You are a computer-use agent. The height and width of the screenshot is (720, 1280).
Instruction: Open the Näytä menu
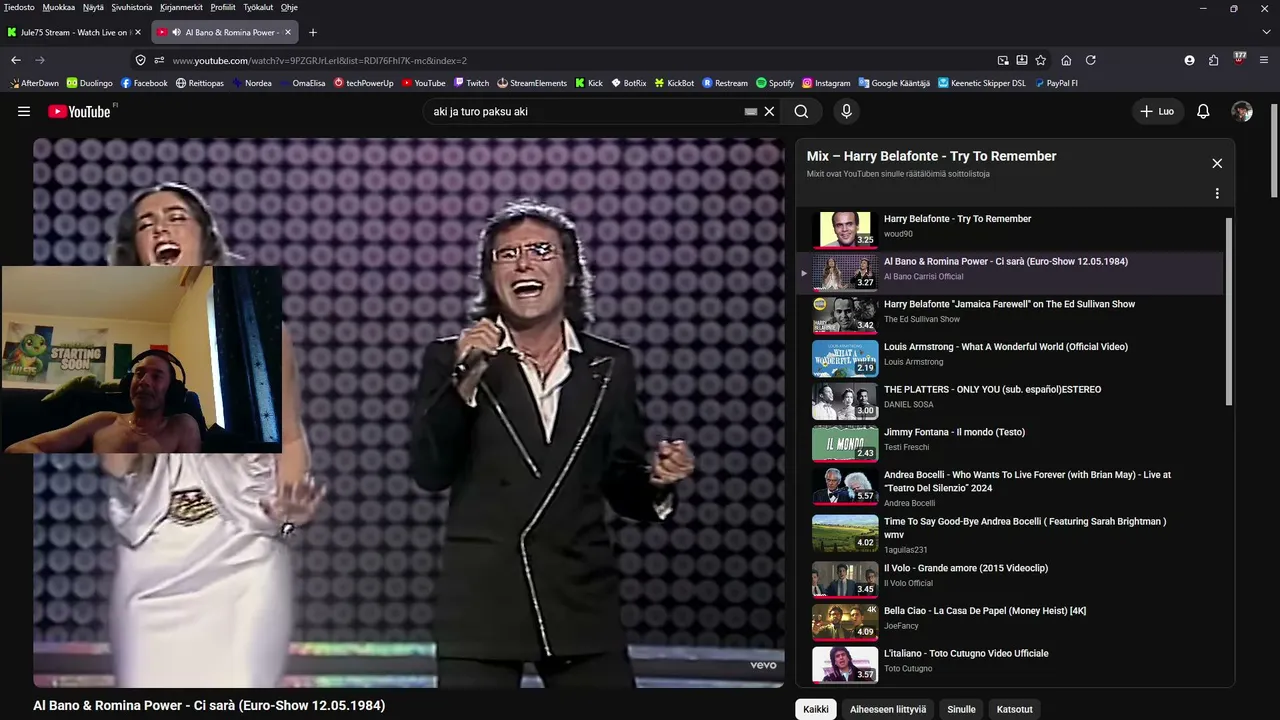pyautogui.click(x=93, y=7)
